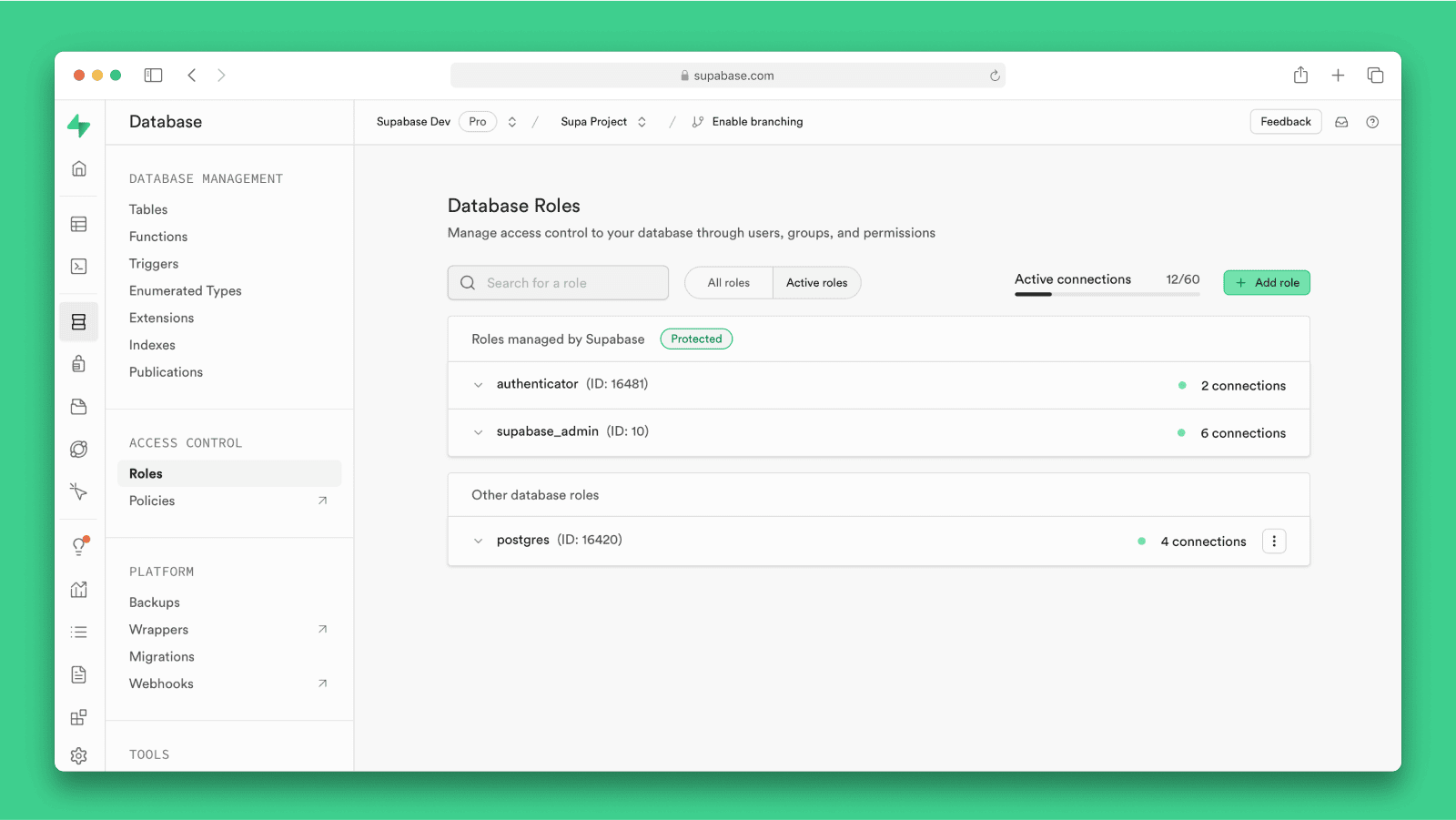Click the Active connections progress bar
The height and width of the screenshot is (820, 1456).
pos(1107,294)
